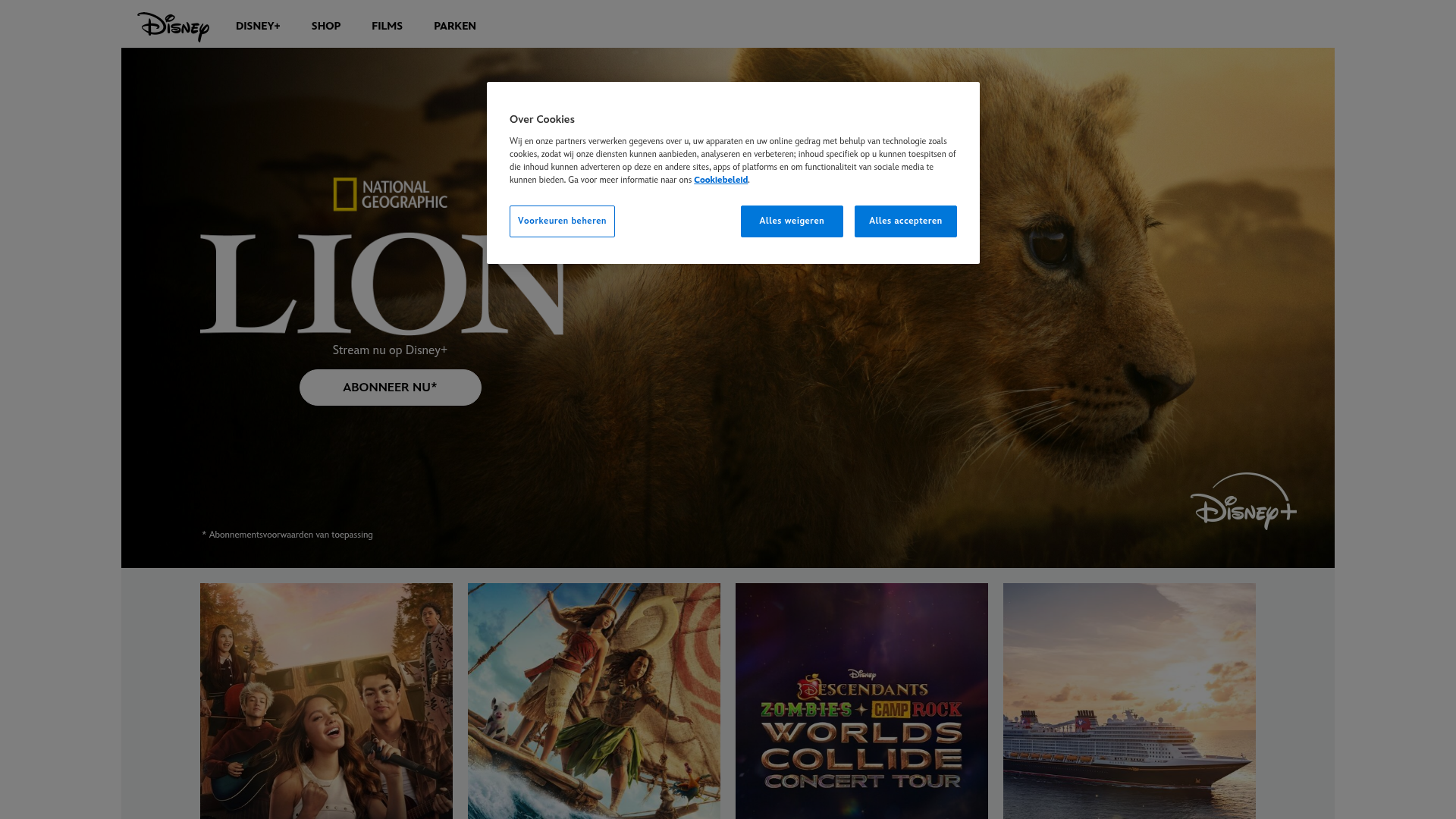Click the ABONNEER NU* button
Image resolution: width=1456 pixels, height=819 pixels.
coord(391,388)
